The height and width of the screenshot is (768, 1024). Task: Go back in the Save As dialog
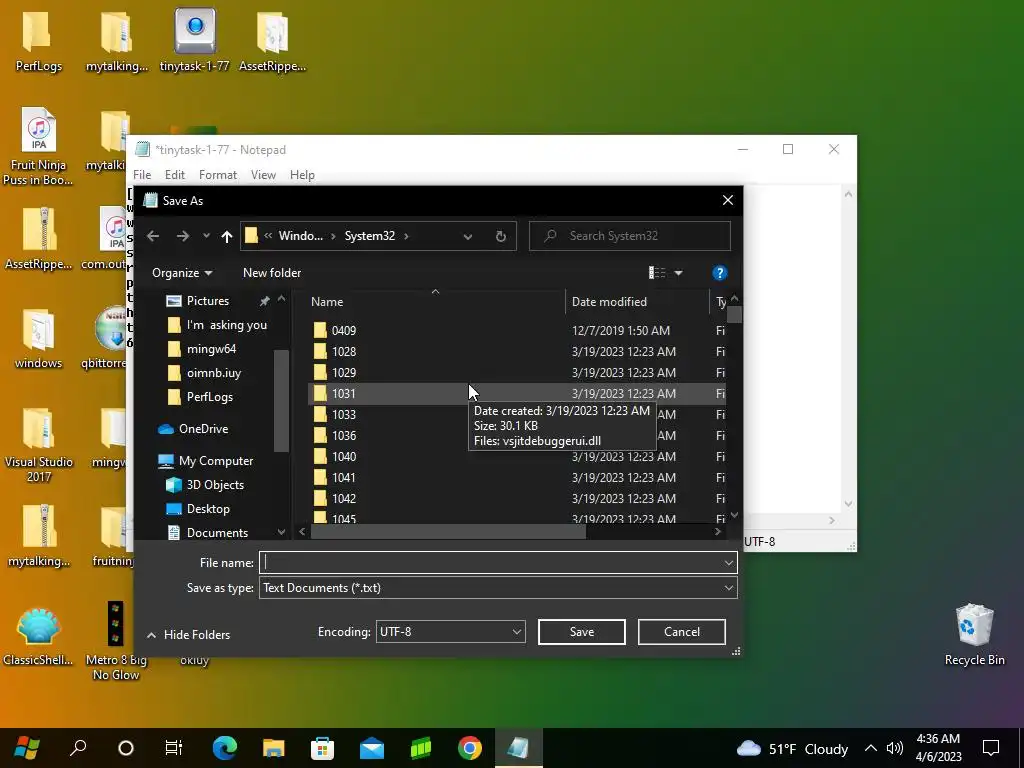(153, 236)
